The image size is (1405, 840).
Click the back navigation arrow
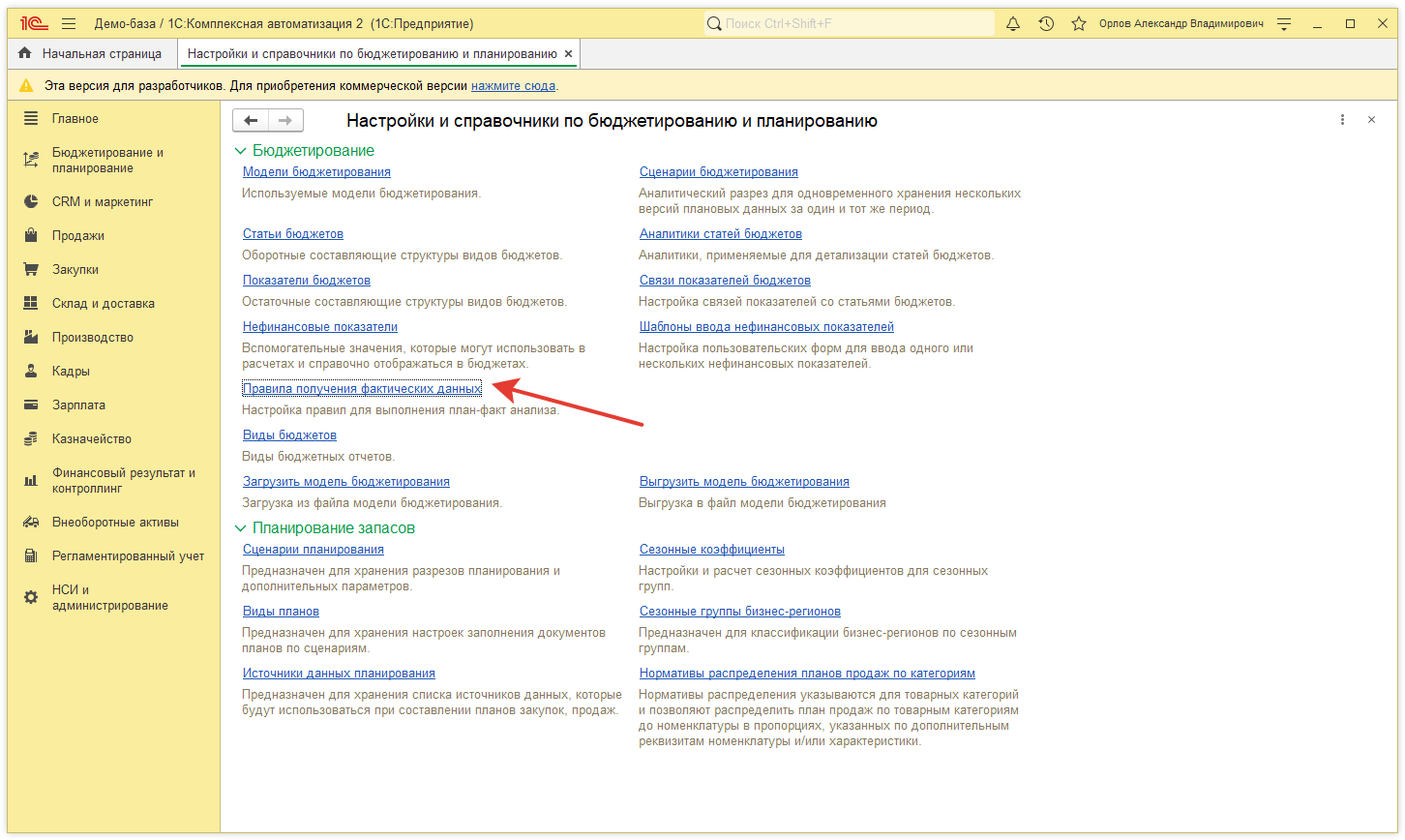coord(251,121)
